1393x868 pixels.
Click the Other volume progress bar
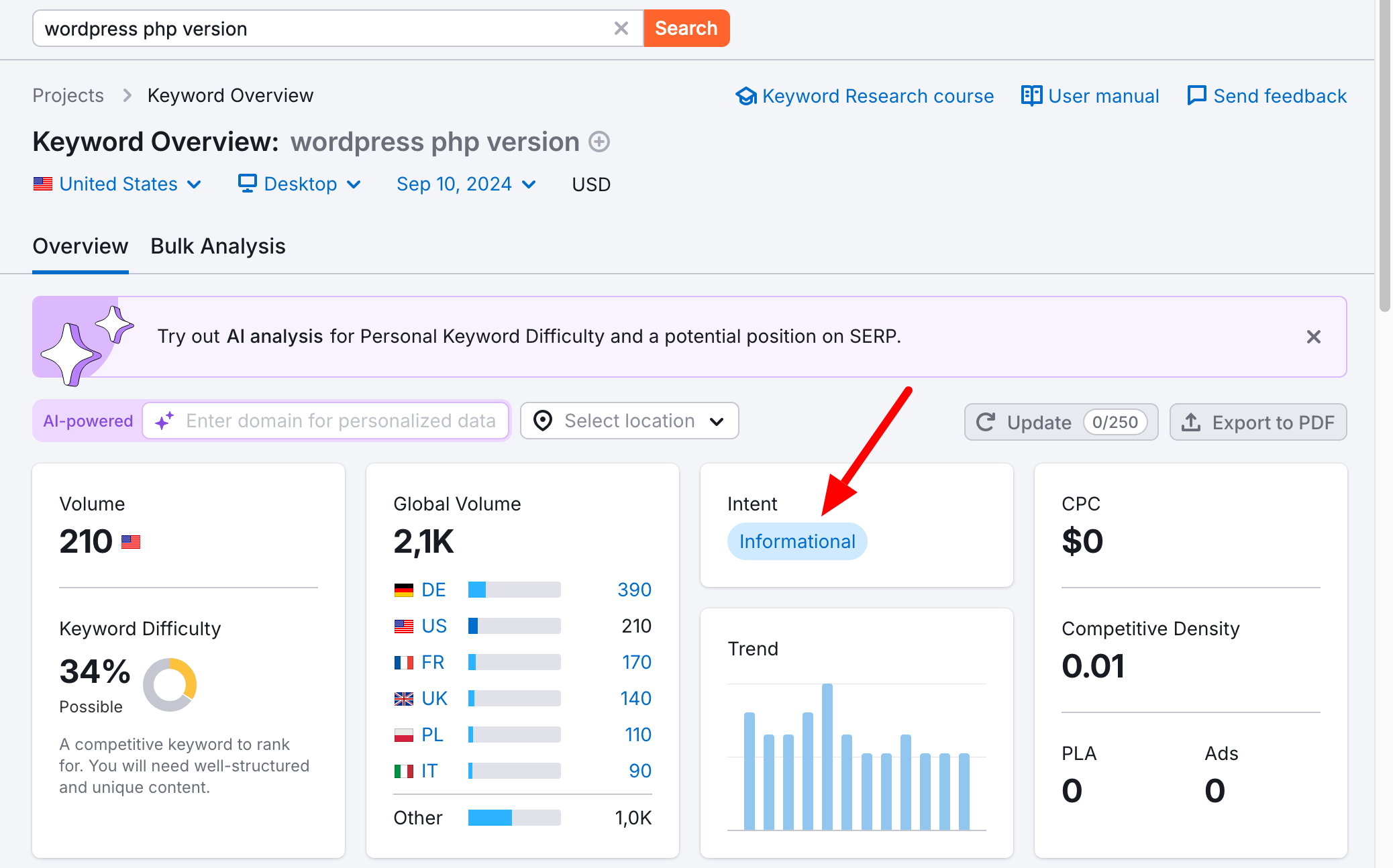[x=515, y=818]
